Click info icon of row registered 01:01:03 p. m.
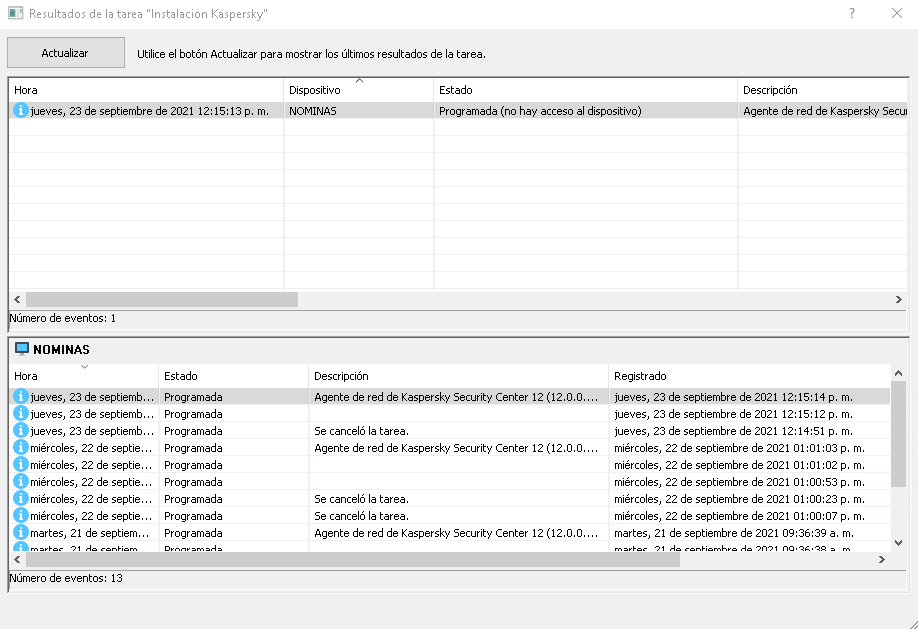The image size is (918, 629). (x=20, y=447)
